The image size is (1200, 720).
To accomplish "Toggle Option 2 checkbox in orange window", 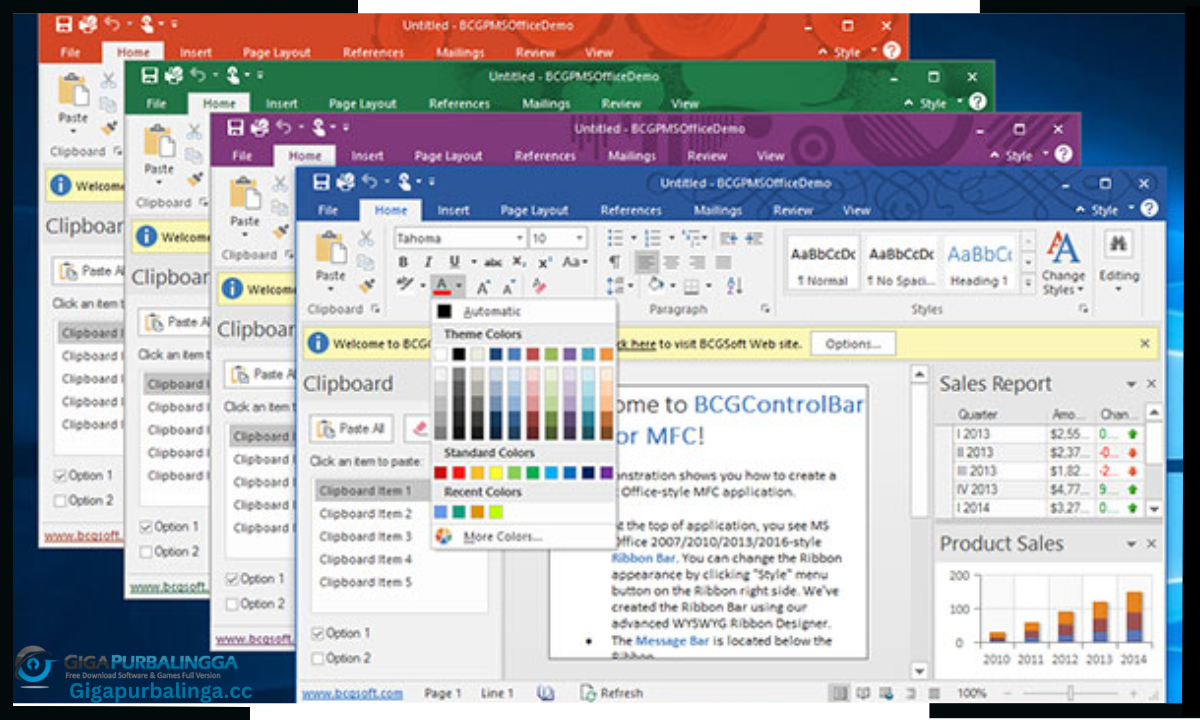I will click(60, 500).
